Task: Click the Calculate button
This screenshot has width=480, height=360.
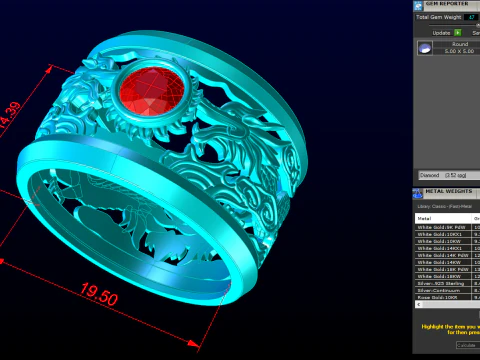Action: [x=468, y=345]
